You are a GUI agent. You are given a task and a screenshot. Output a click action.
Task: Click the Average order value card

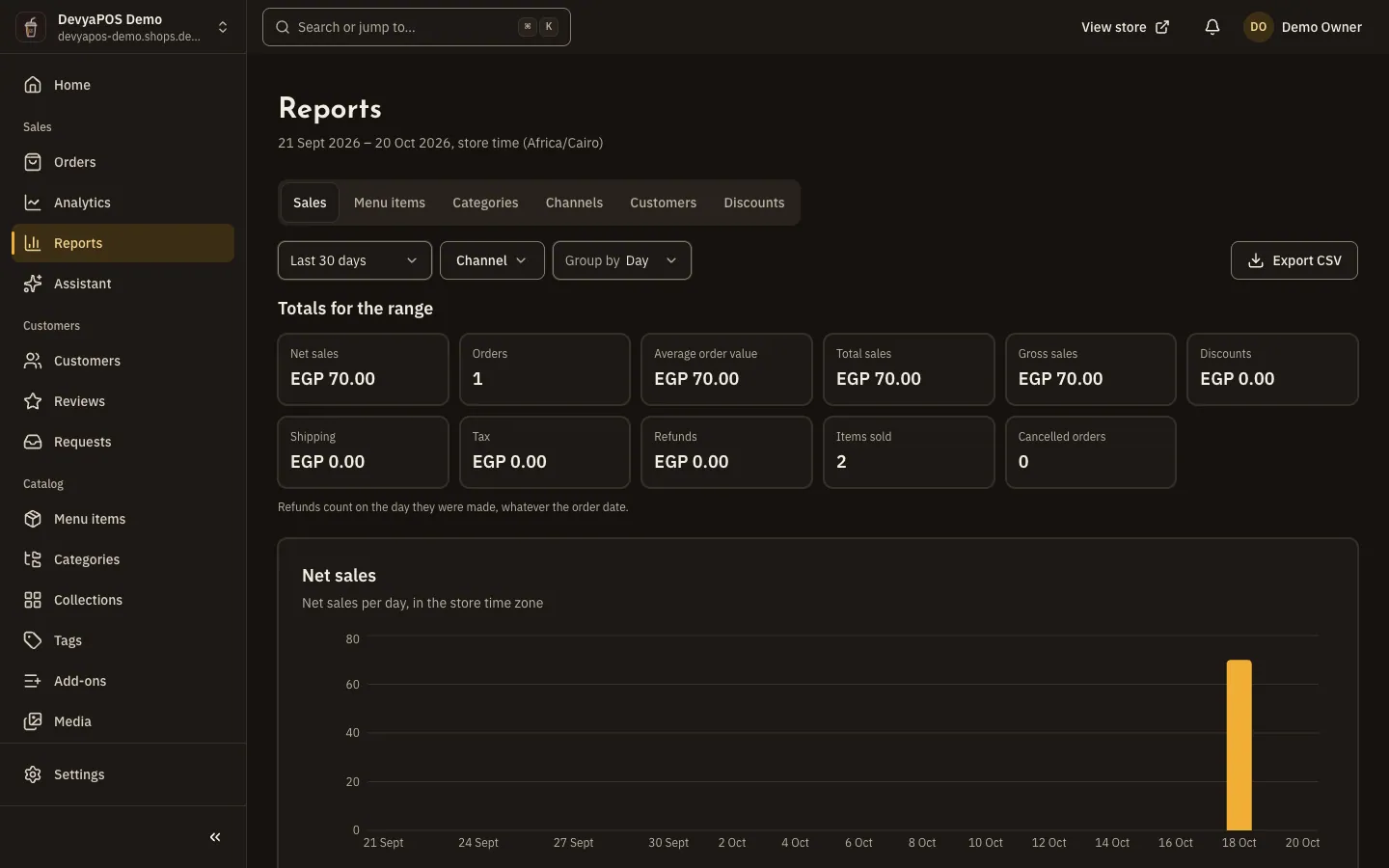[x=726, y=369]
